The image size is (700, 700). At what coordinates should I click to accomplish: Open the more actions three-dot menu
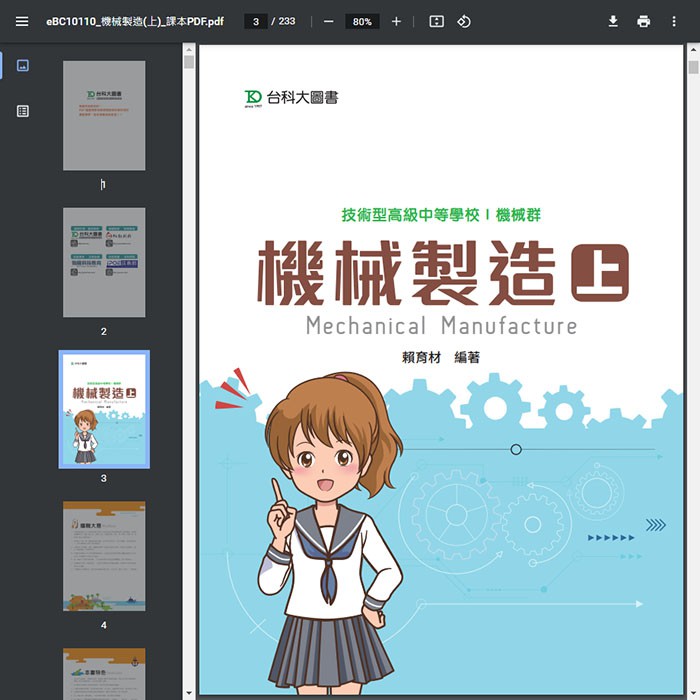(674, 21)
